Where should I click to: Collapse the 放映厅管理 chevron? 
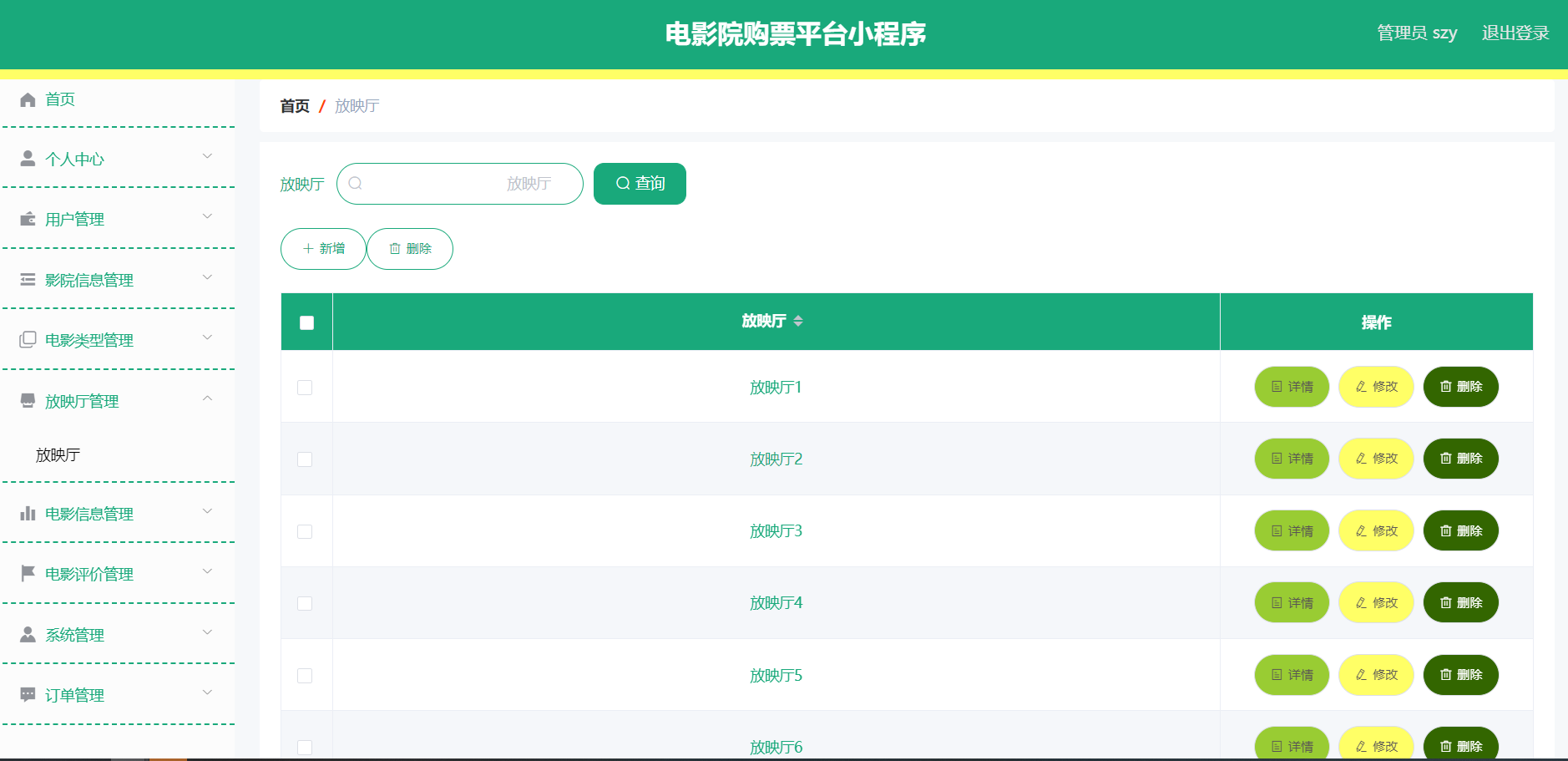pyautogui.click(x=207, y=398)
